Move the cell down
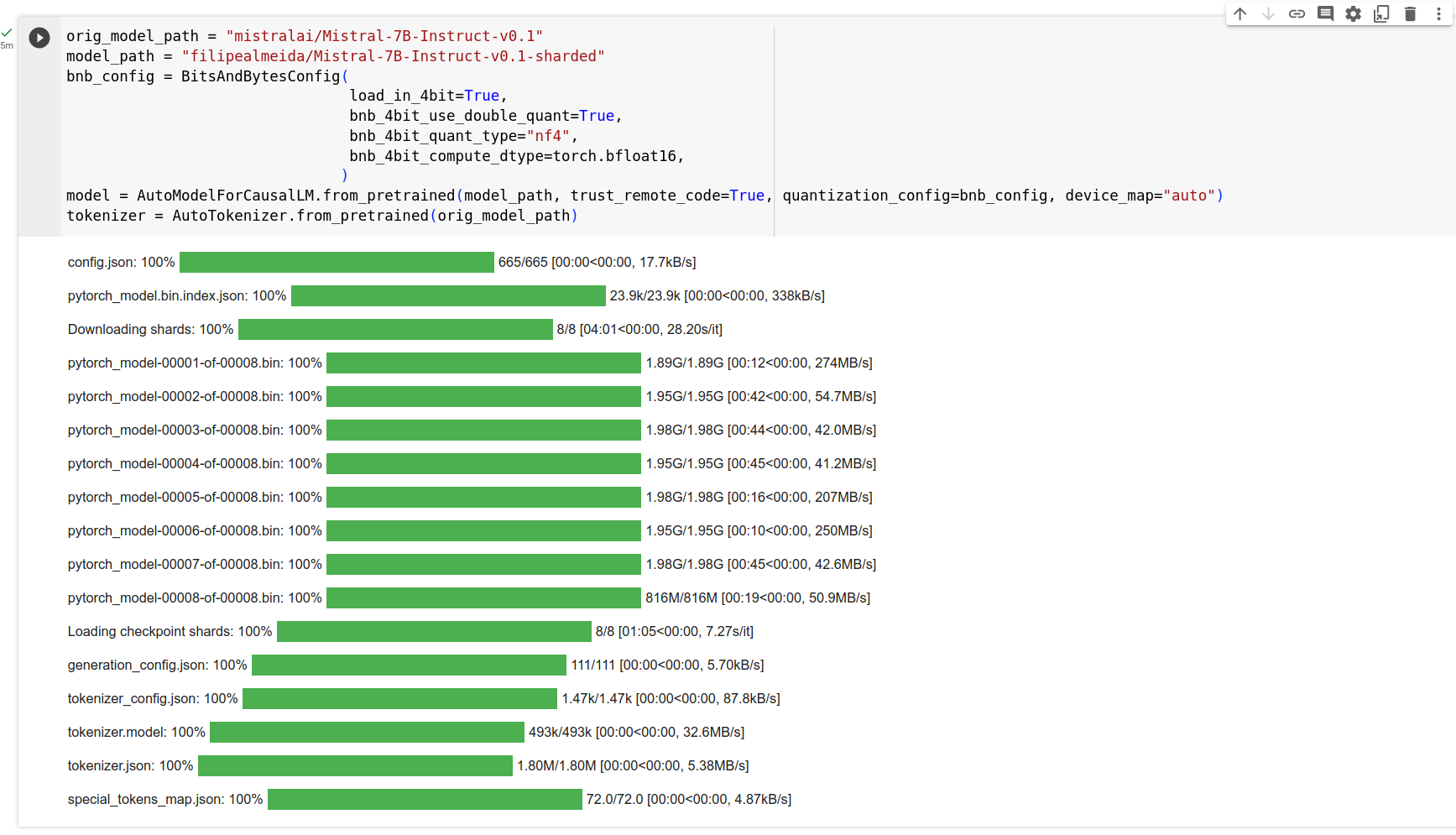 click(1269, 13)
